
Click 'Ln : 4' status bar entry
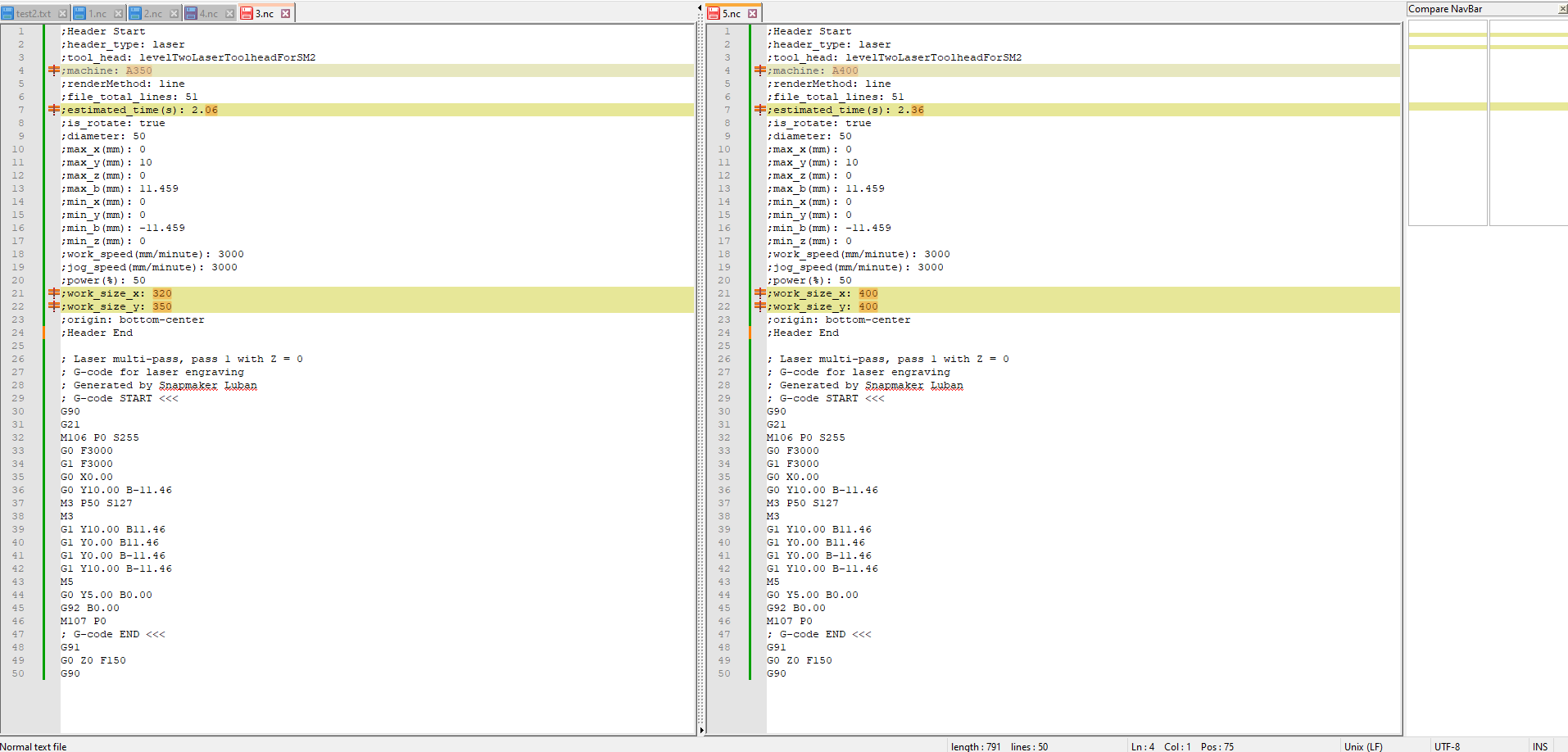(1143, 746)
